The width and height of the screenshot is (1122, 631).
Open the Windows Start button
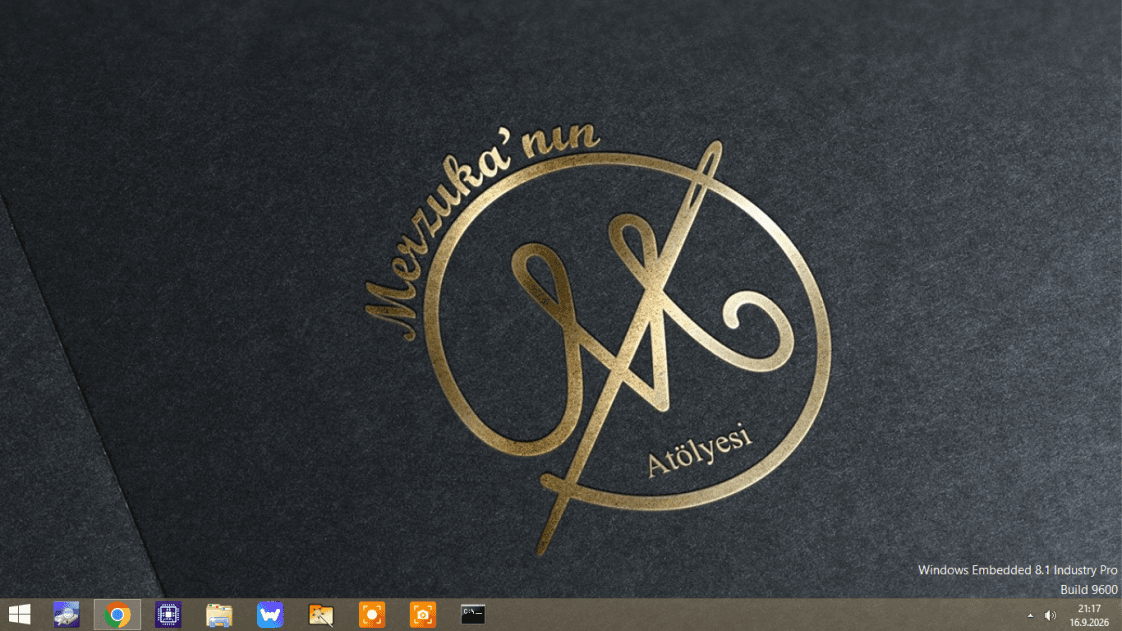click(x=19, y=615)
